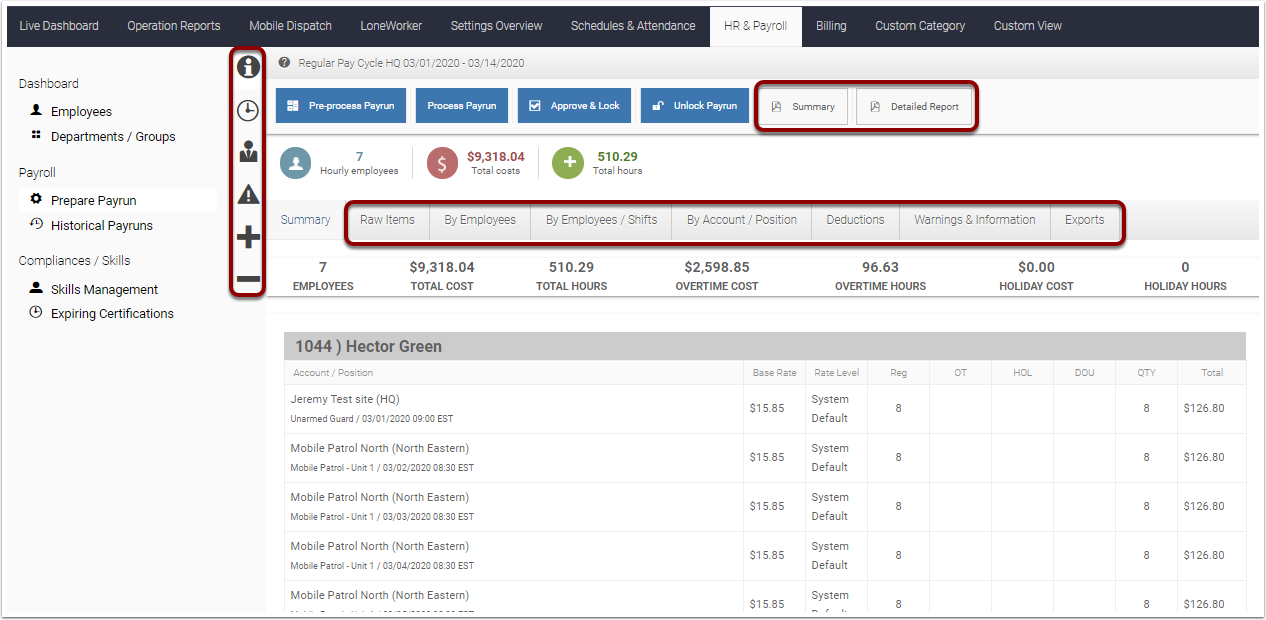This screenshot has height=620, width=1266.
Task: Open the HR & Payroll menu item
Action: click(x=756, y=25)
